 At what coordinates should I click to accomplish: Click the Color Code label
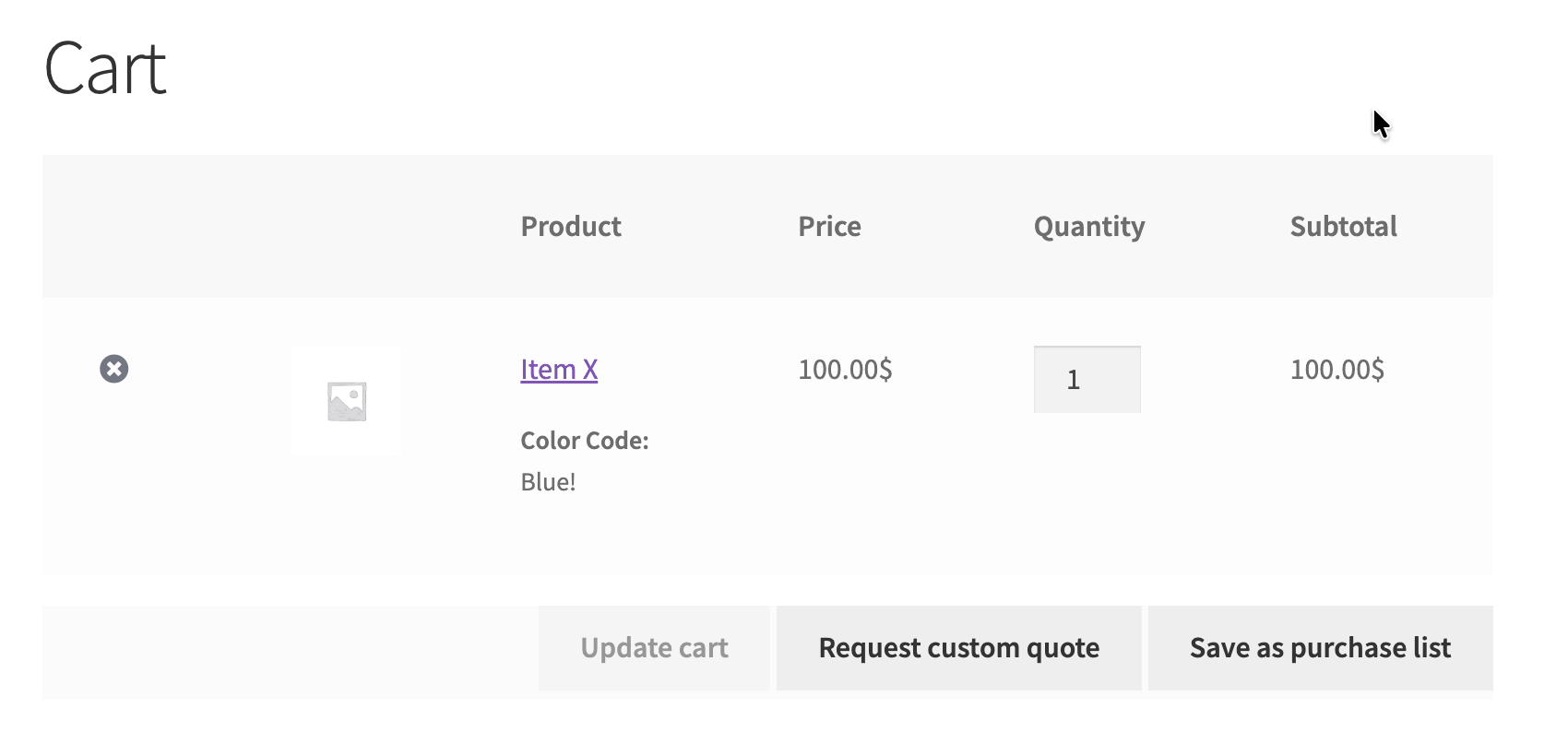[585, 441]
